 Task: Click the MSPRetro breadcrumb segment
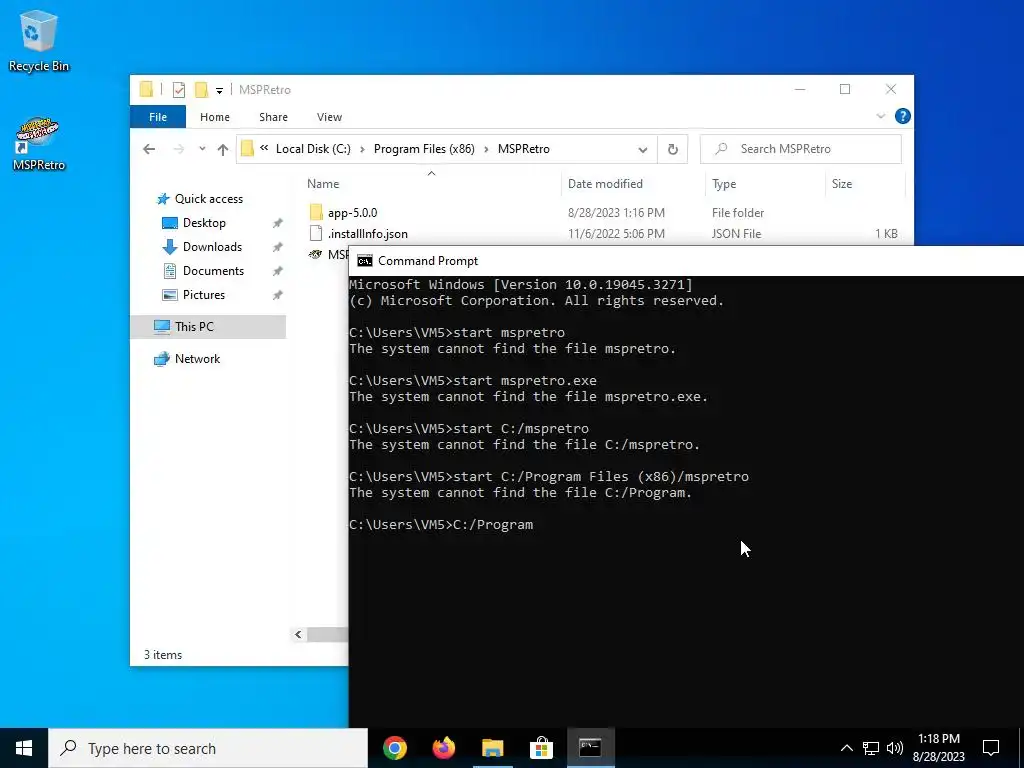[524, 149]
